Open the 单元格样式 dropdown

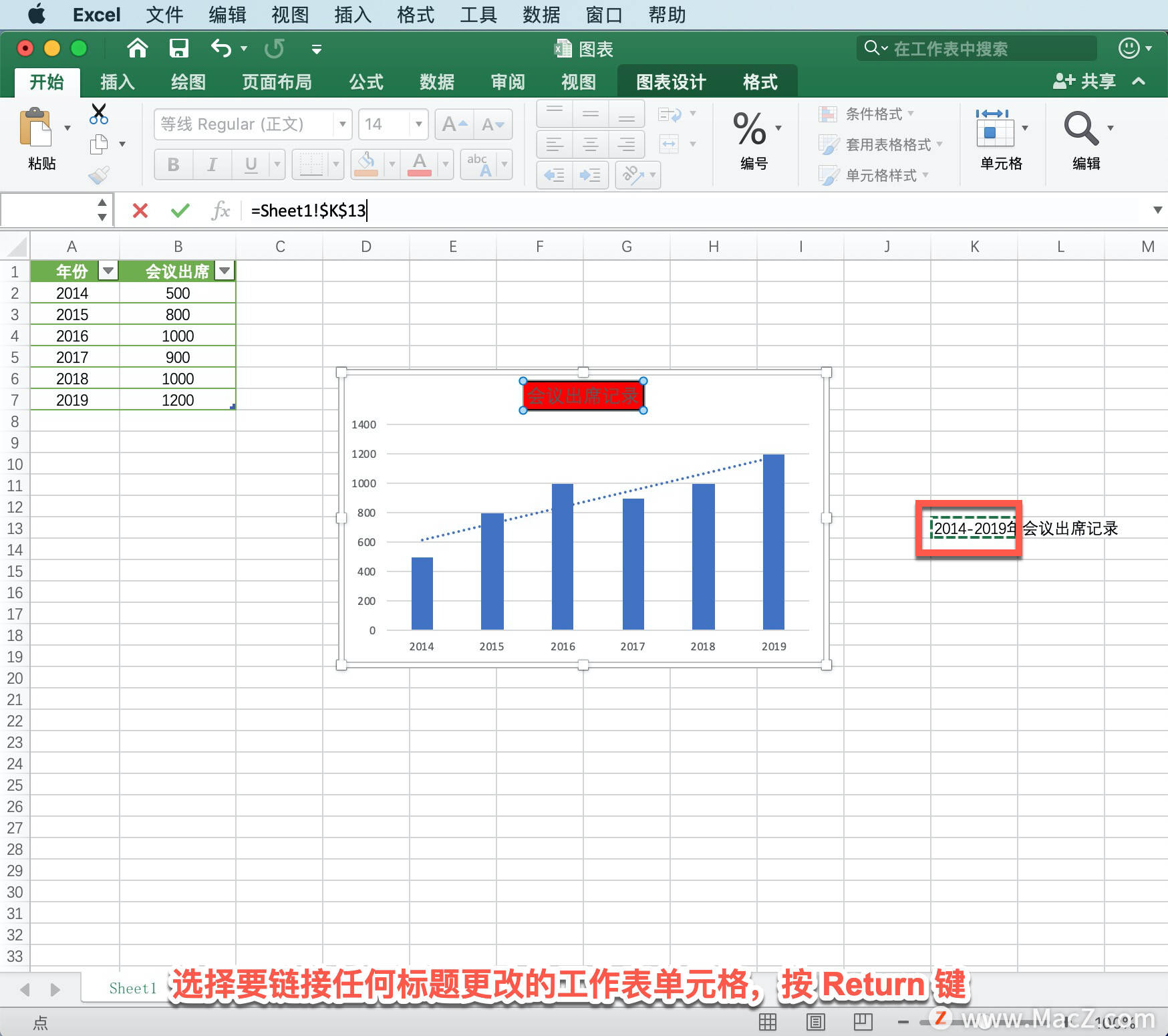[x=873, y=175]
